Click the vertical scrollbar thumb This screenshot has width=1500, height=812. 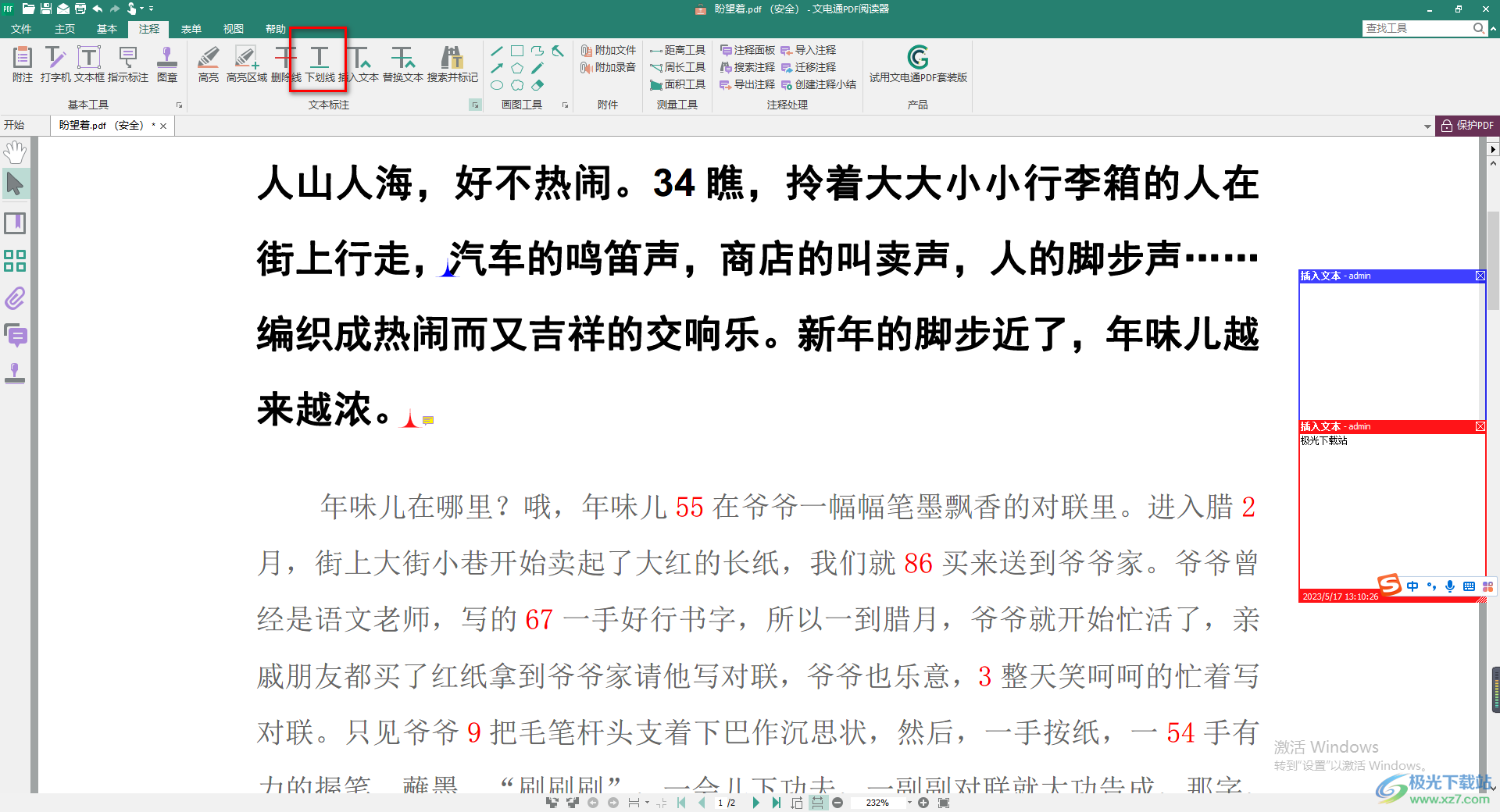(x=1493, y=260)
